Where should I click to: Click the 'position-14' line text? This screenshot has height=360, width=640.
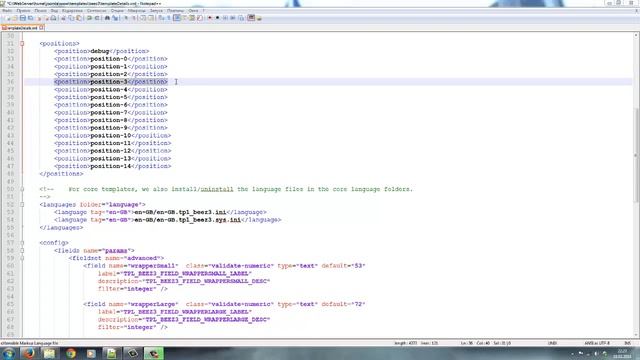click(112, 166)
